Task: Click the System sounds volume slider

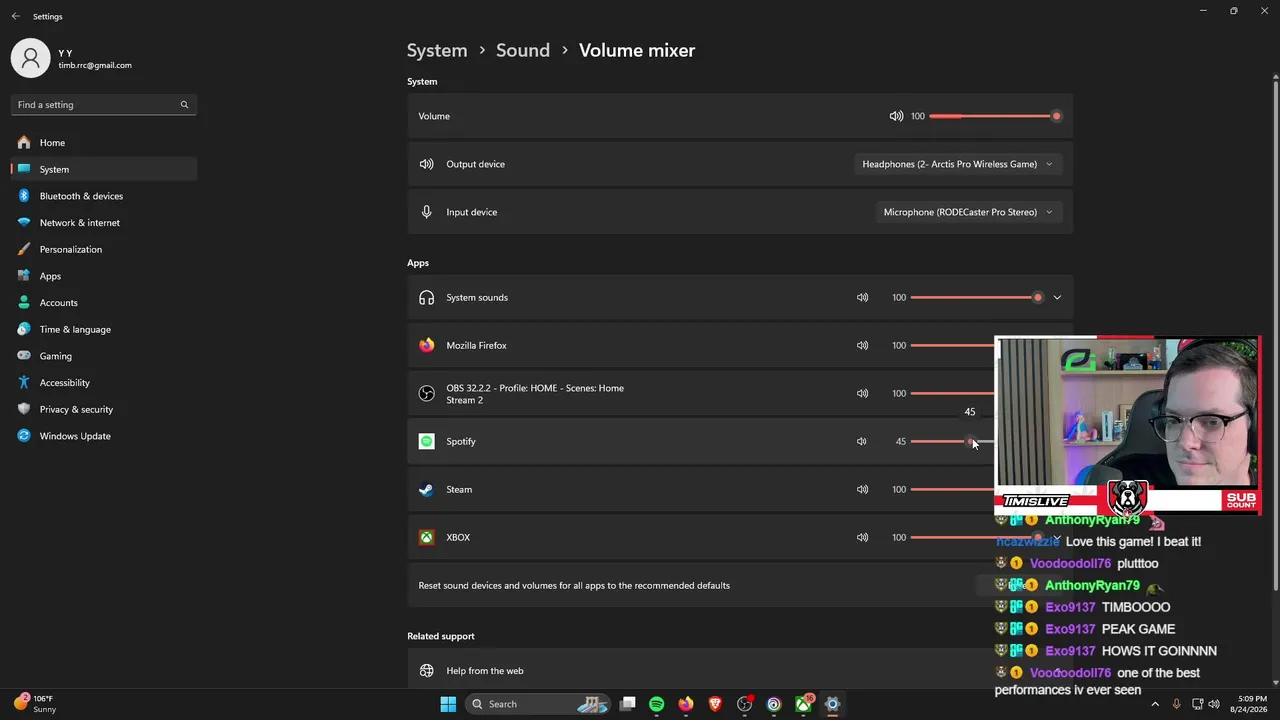Action: tap(977, 297)
